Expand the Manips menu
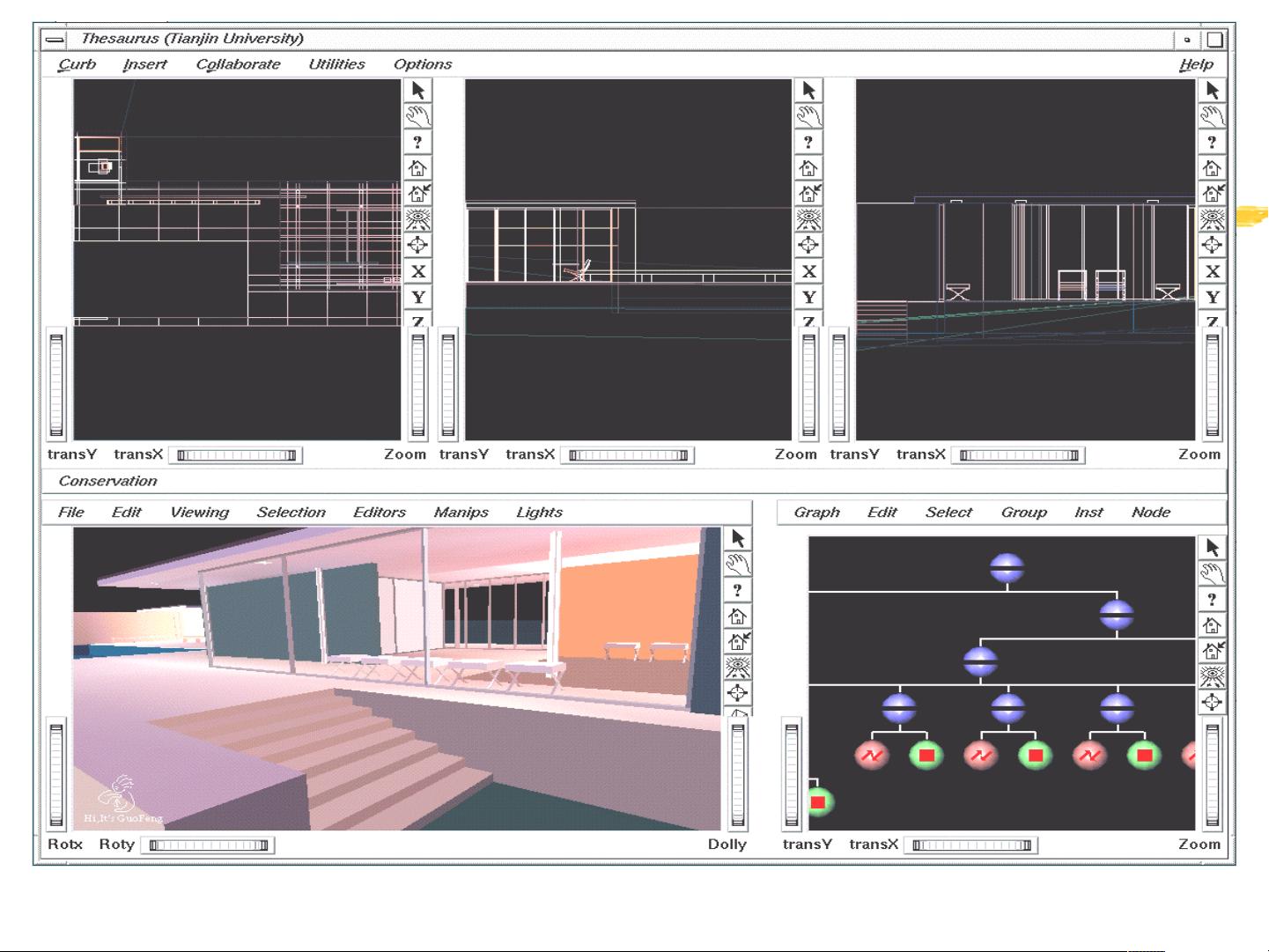The image size is (1269, 952). pyautogui.click(x=461, y=513)
